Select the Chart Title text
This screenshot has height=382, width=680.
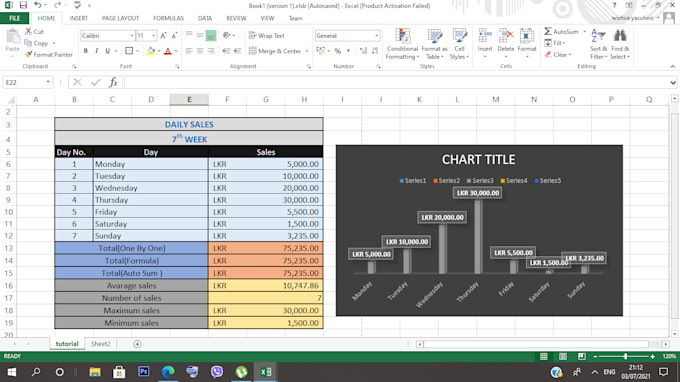[478, 160]
